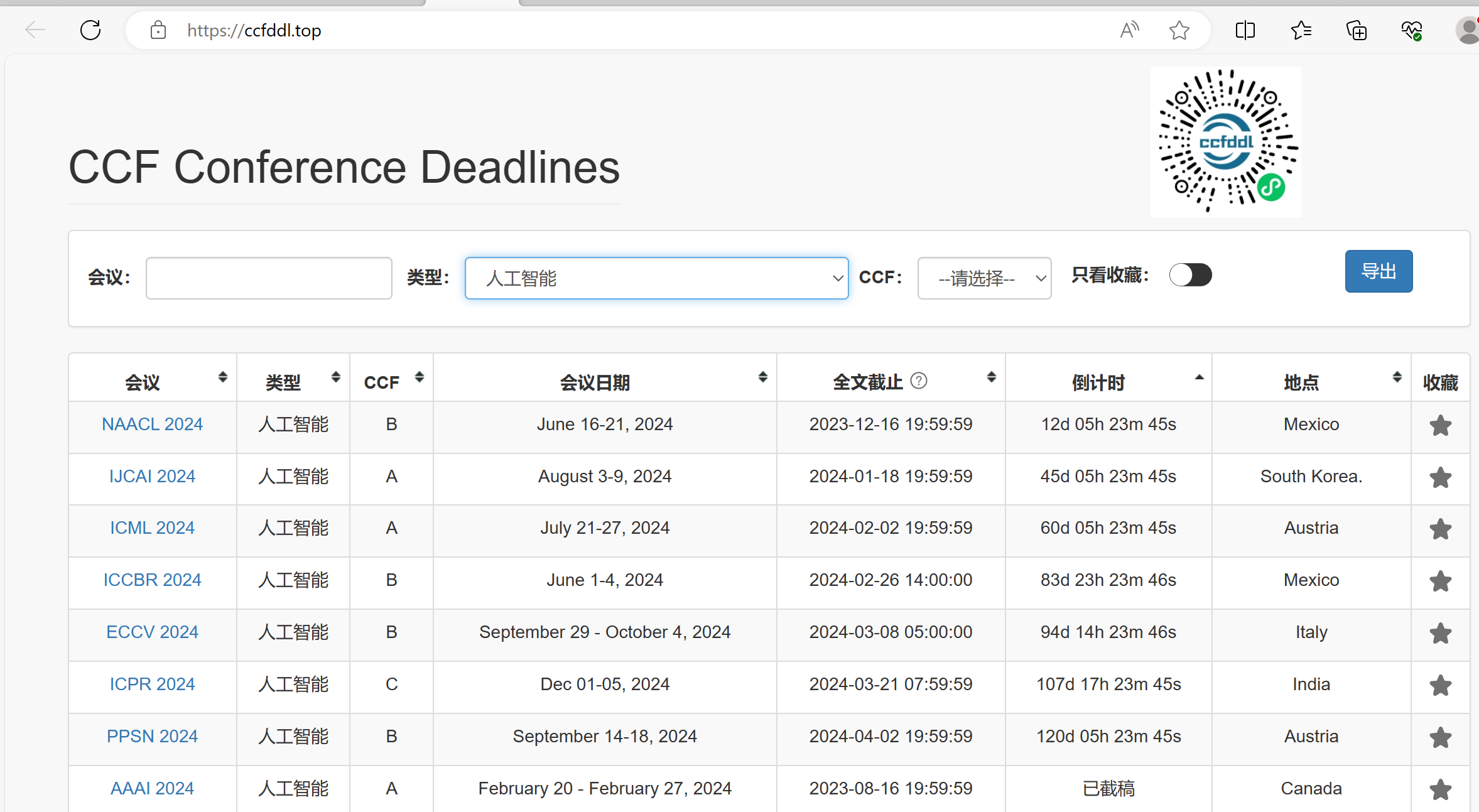The width and height of the screenshot is (1479, 812).
Task: Open the CCF rank dropdown
Action: (x=984, y=278)
